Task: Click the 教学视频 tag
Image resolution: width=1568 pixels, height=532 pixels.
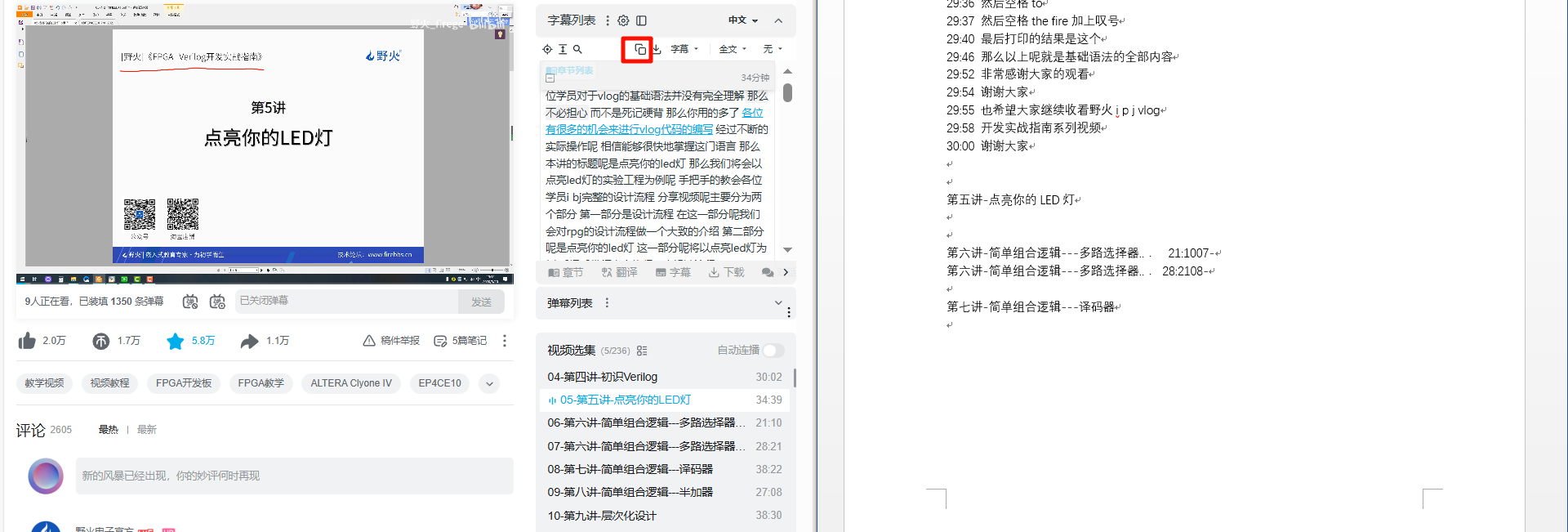Action: point(44,383)
